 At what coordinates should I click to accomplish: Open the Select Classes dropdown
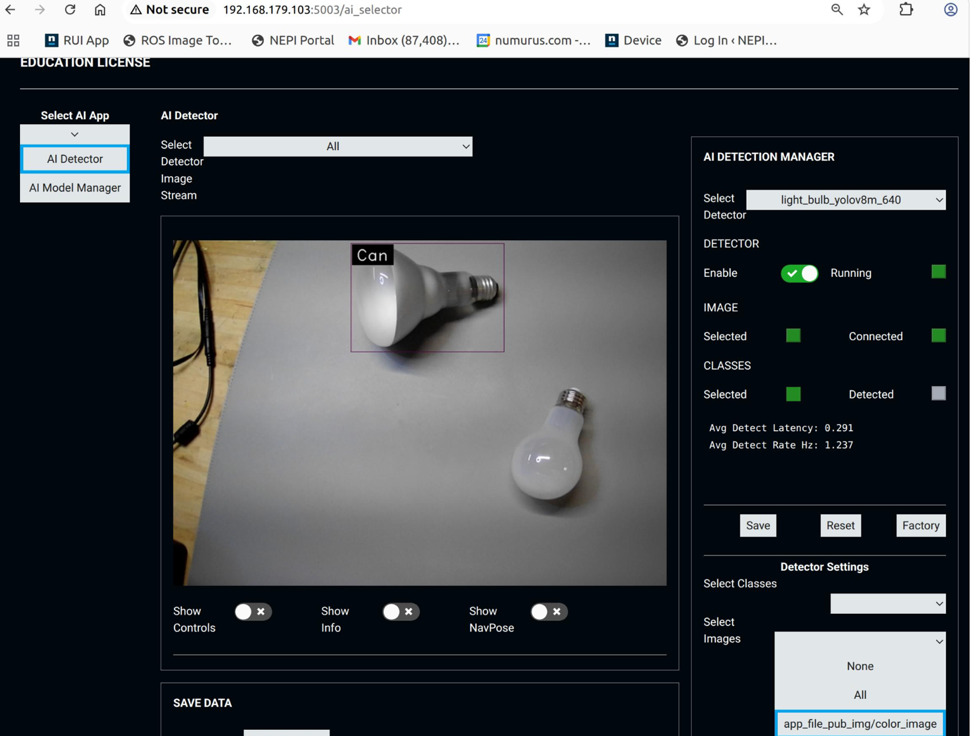click(887, 604)
